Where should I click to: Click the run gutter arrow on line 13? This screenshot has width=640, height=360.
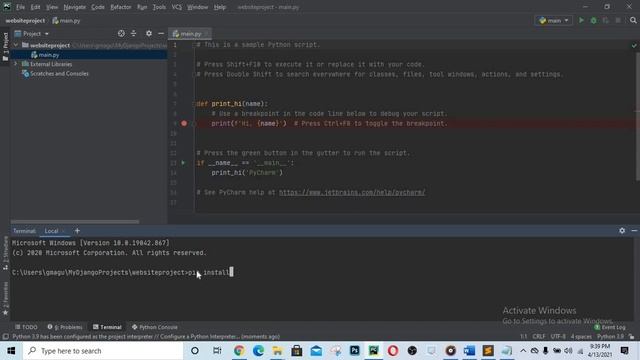pos(183,163)
